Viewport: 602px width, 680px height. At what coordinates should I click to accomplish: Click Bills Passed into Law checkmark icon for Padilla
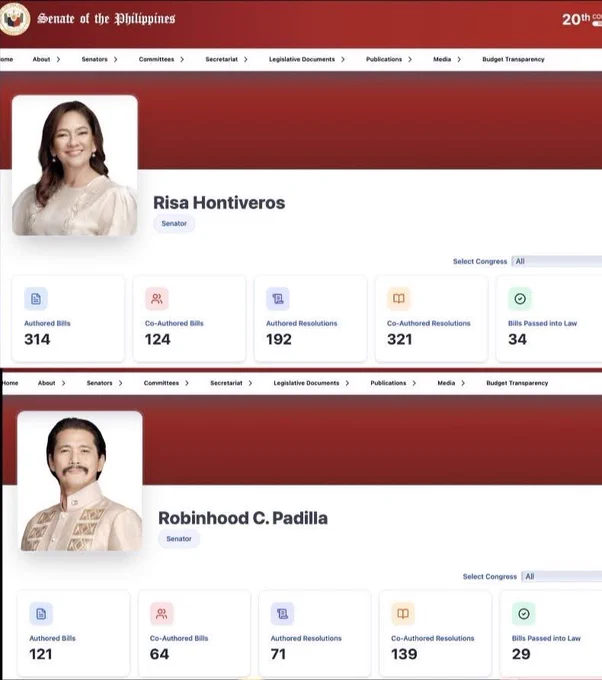pos(523,614)
